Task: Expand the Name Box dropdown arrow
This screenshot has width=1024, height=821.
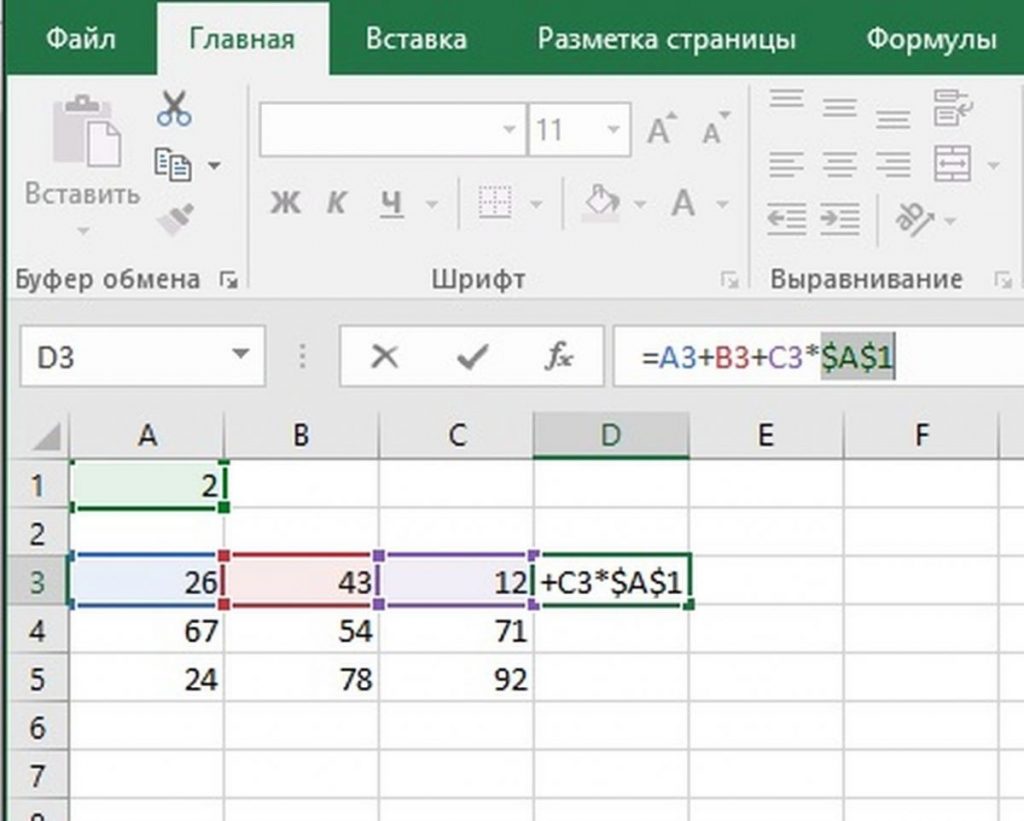Action: [x=240, y=356]
